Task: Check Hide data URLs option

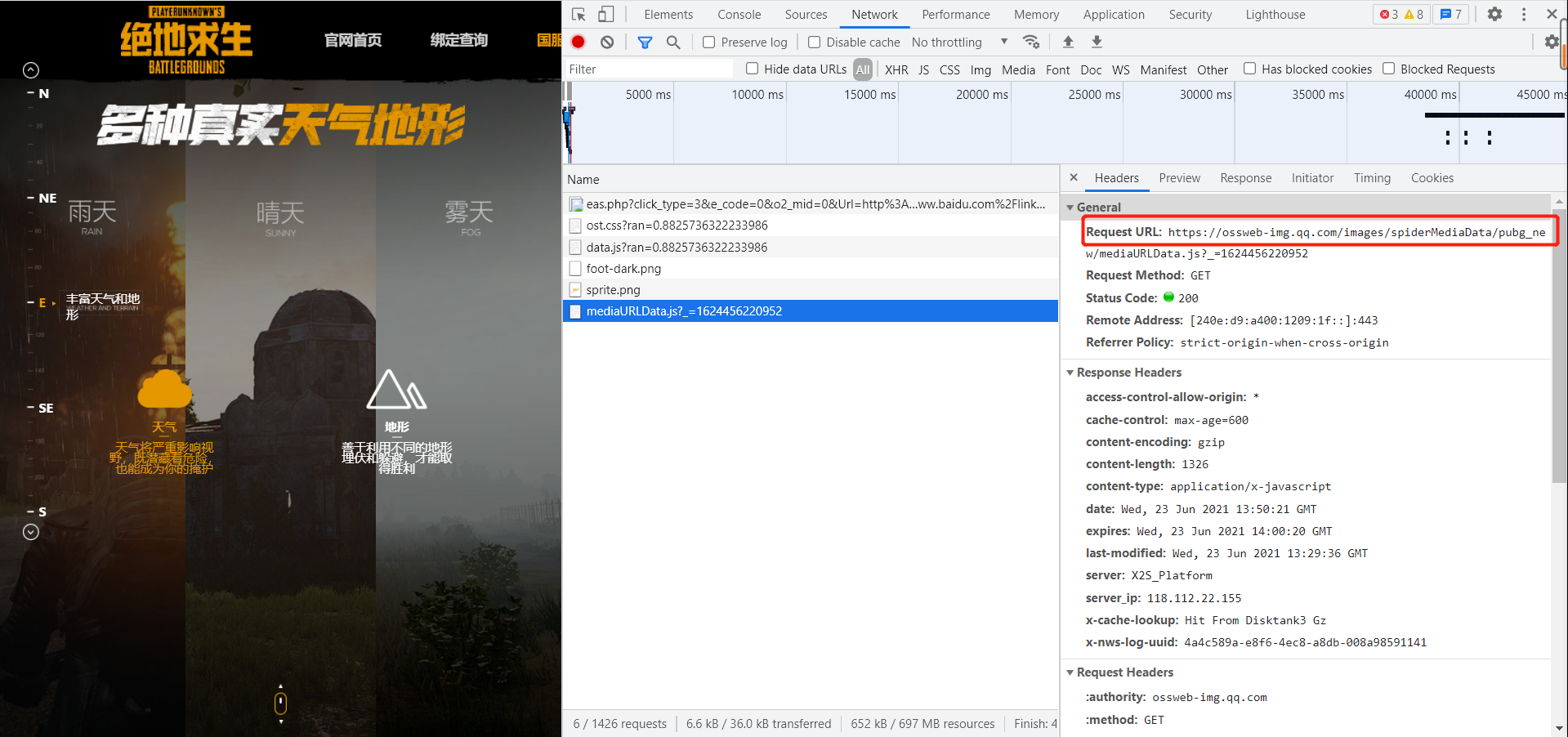Action: pos(752,69)
